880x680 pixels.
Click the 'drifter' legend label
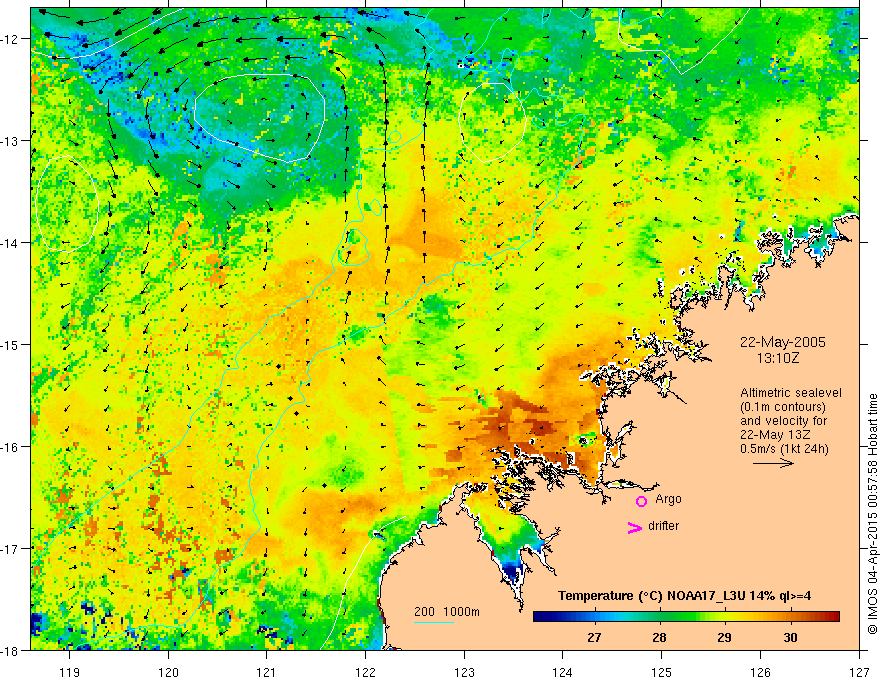pos(663,526)
